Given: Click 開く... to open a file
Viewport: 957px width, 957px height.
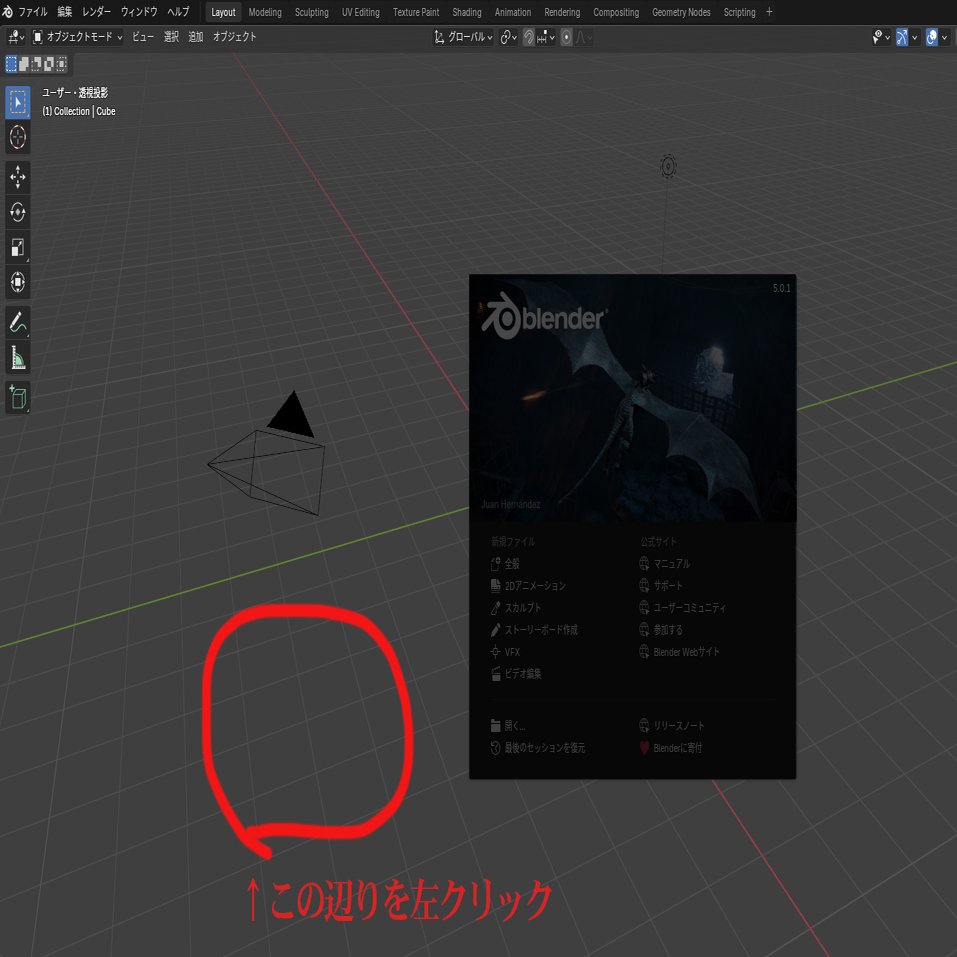Looking at the screenshot, I should 508,726.
